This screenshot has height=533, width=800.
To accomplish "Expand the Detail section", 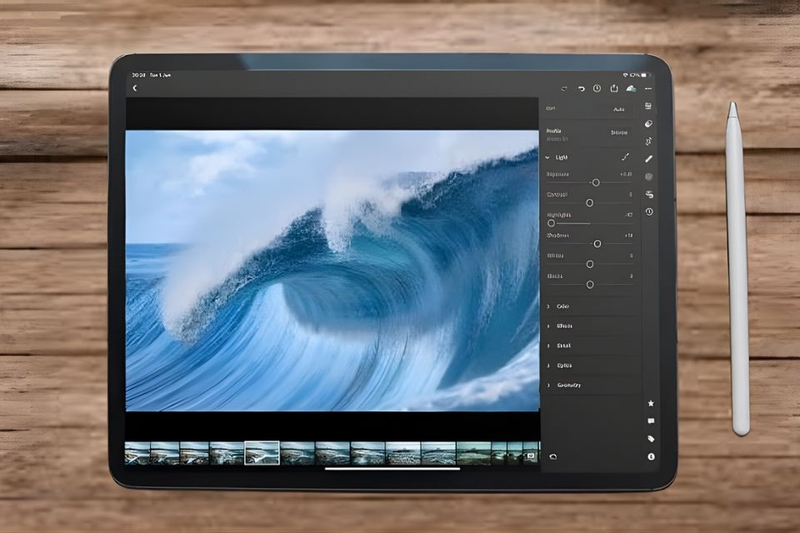I will pos(590,346).
